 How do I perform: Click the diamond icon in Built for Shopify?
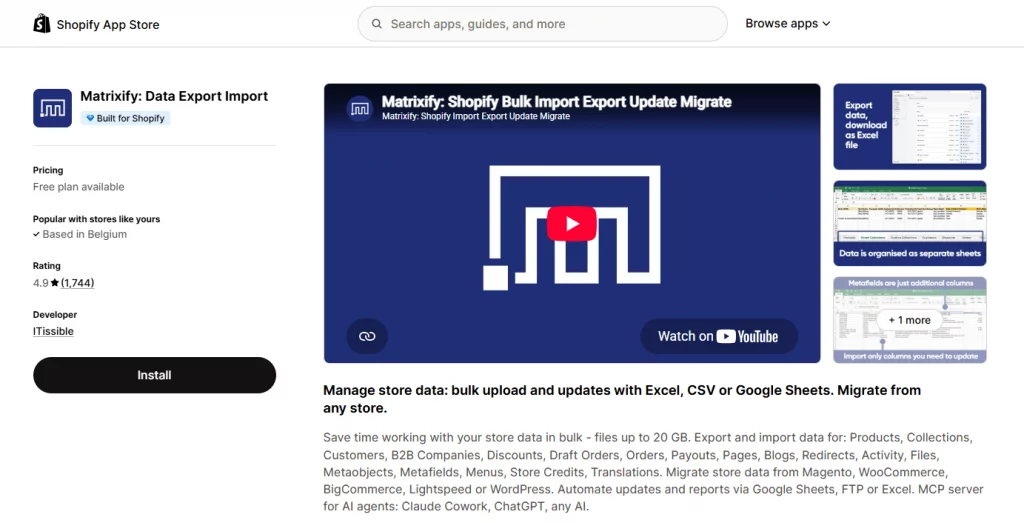90,118
